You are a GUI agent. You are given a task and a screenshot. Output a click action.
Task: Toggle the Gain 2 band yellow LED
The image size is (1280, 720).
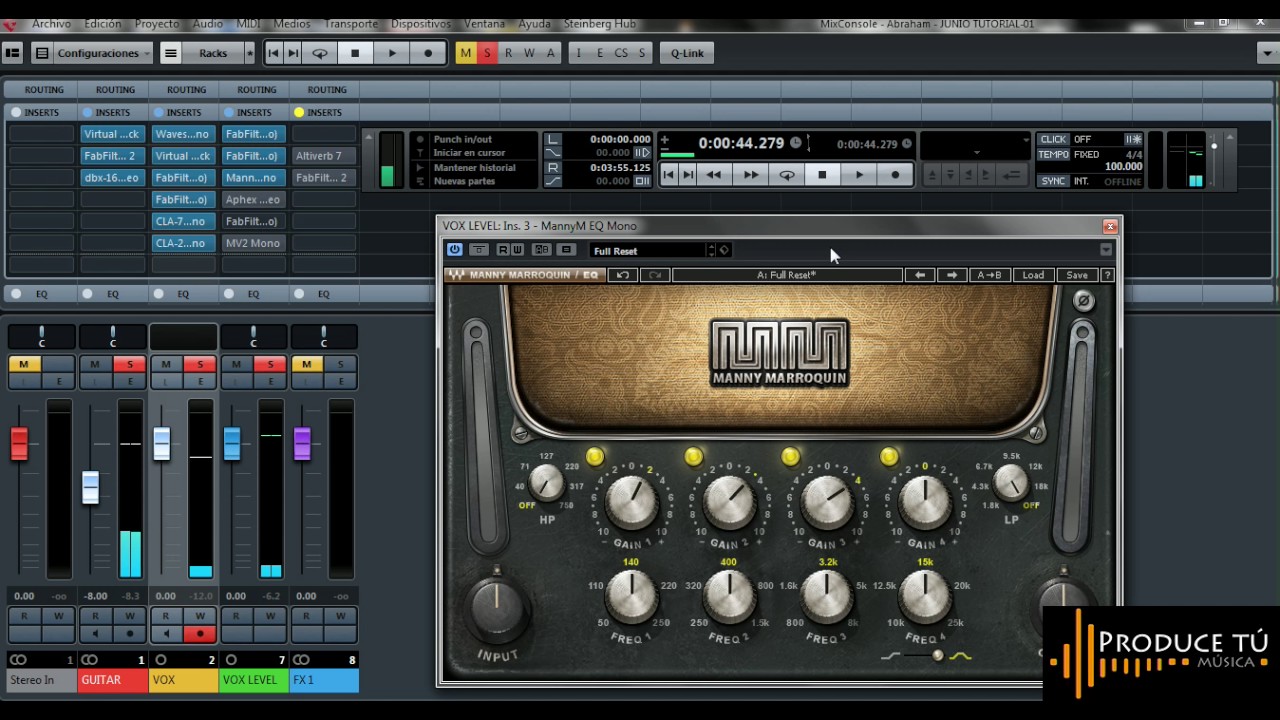point(693,457)
